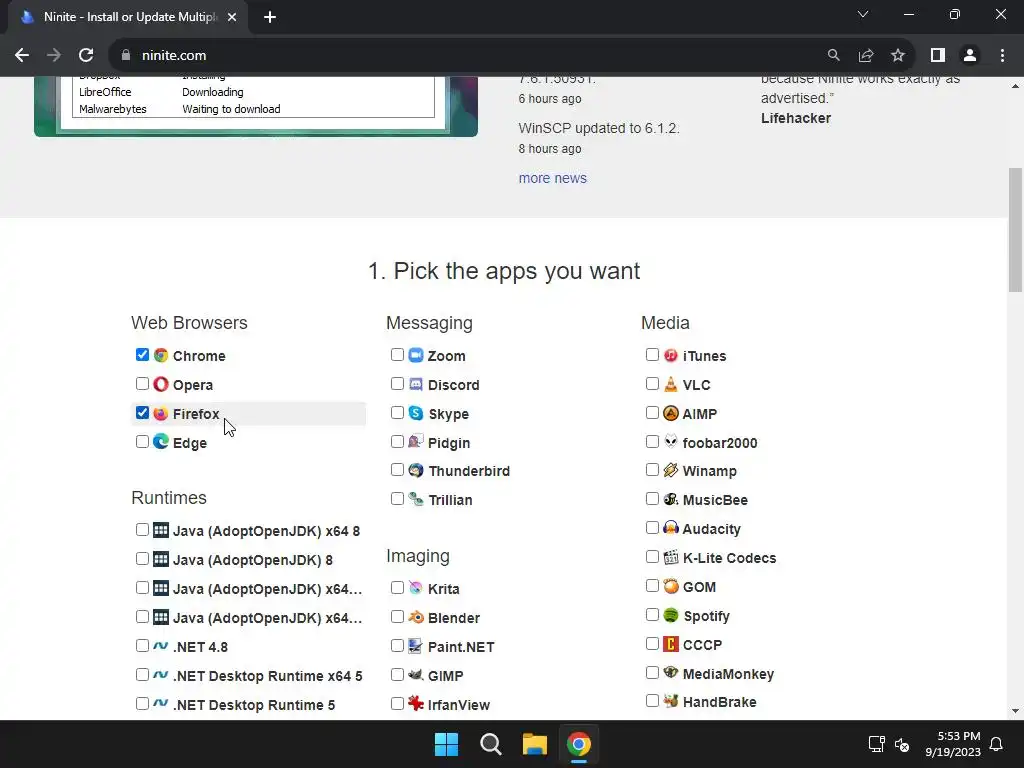Image resolution: width=1024 pixels, height=768 pixels.
Task: Click the IrfanView red icon
Action: coord(416,703)
